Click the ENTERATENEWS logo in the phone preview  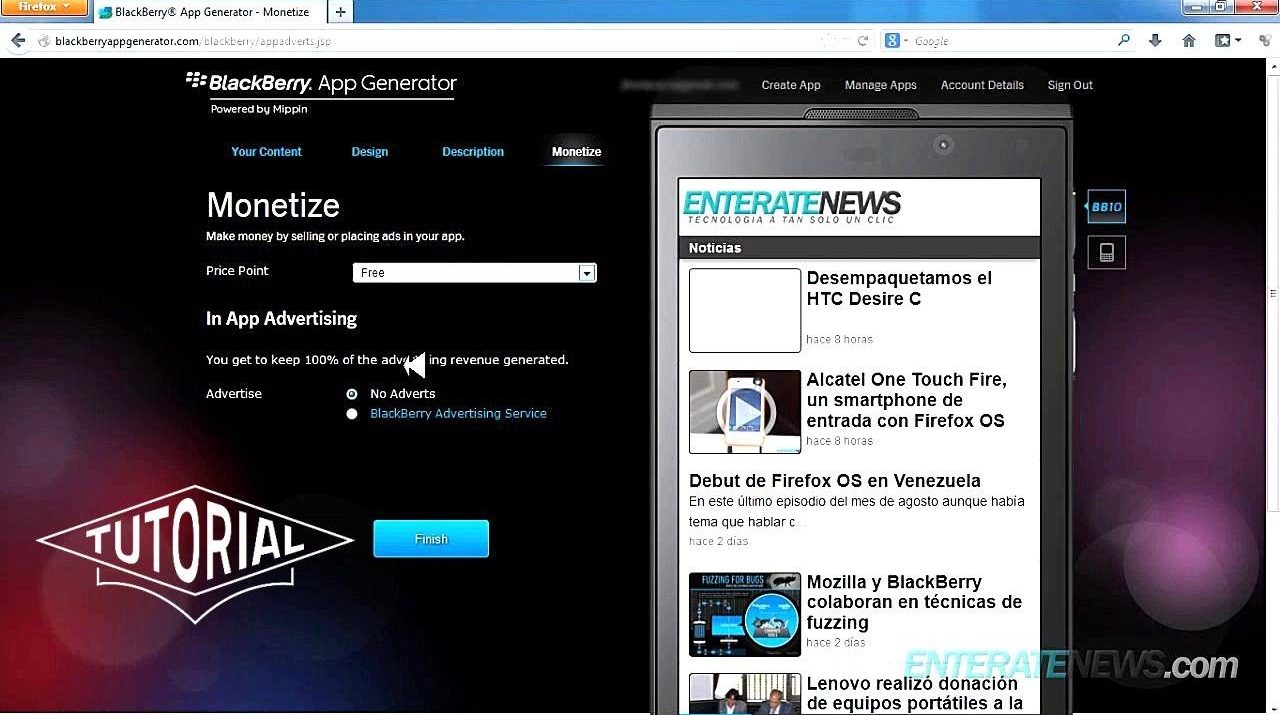pos(792,206)
